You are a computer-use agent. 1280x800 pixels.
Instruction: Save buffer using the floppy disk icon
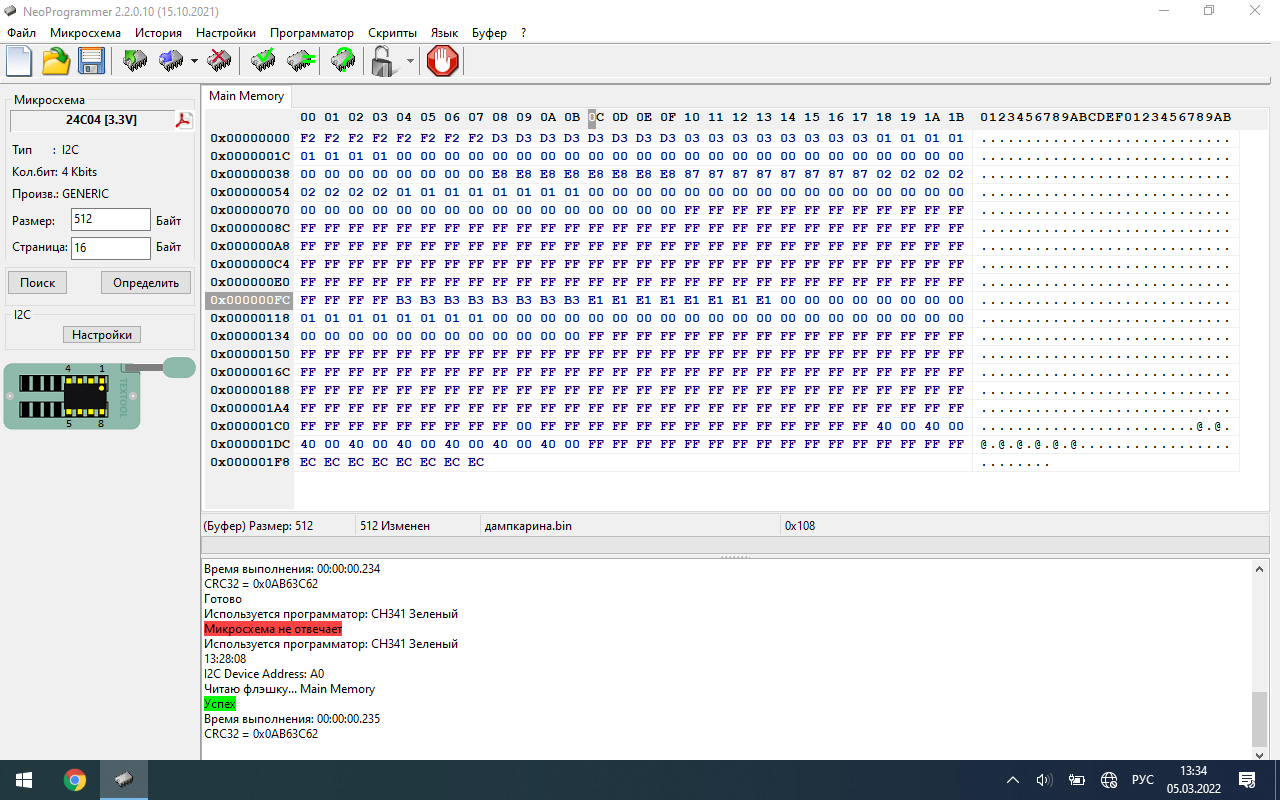click(92, 62)
